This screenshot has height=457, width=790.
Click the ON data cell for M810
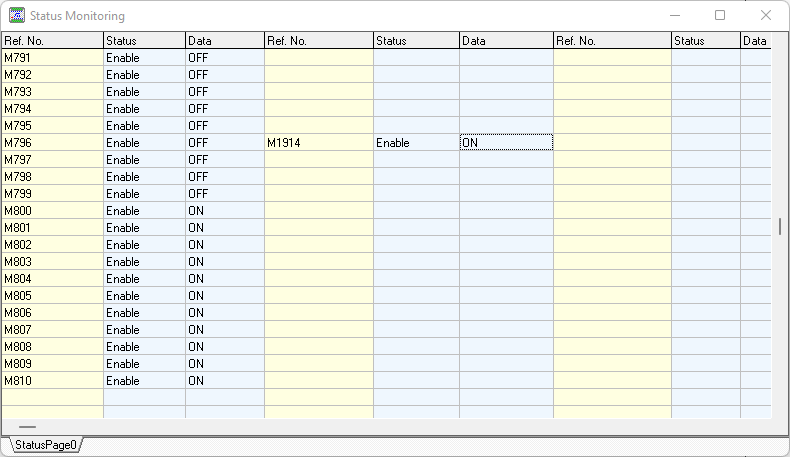click(224, 381)
